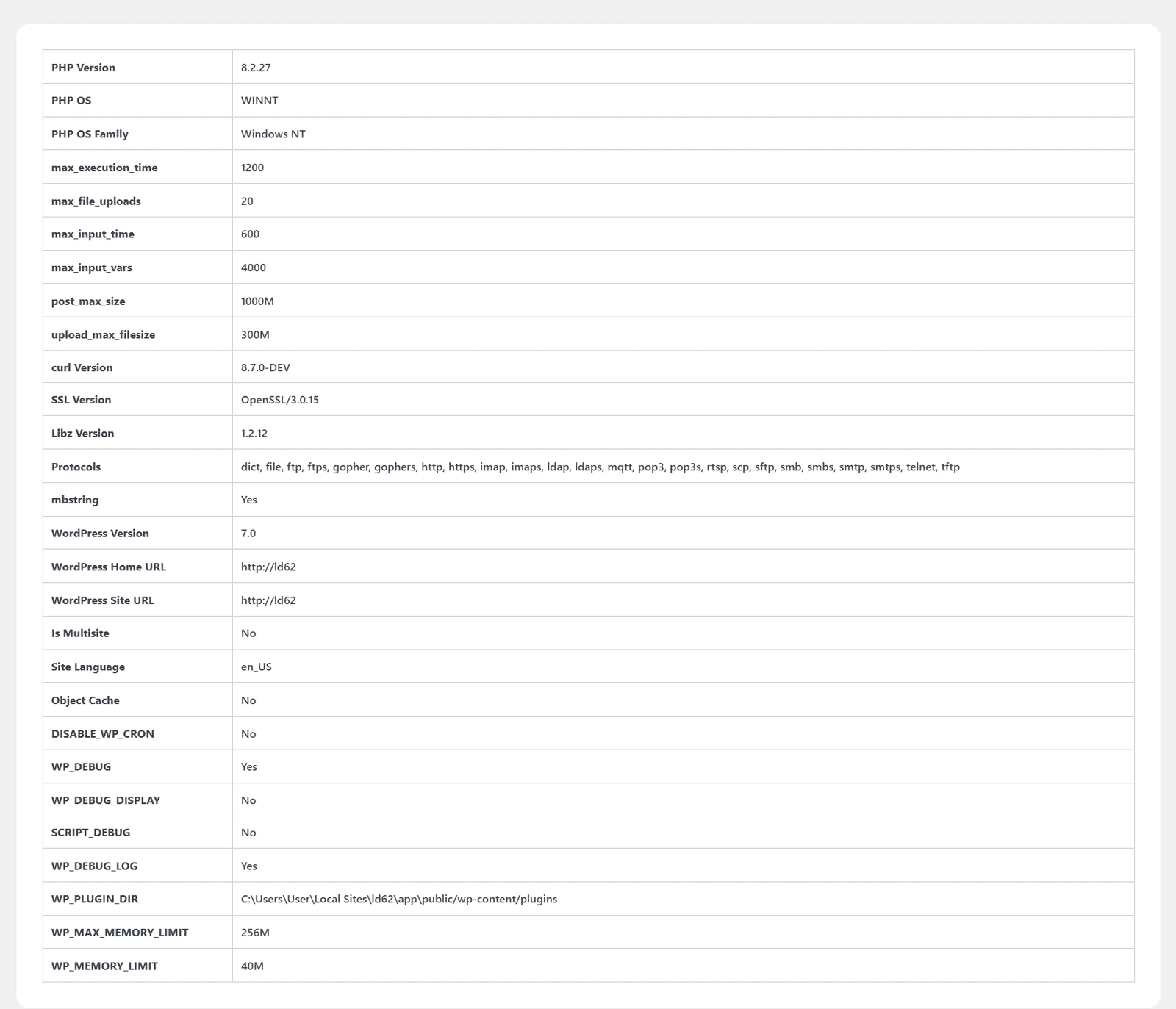This screenshot has height=1009, width=1176.
Task: Click the WordPress Home URL http://ld62
Action: pyautogui.click(x=268, y=567)
